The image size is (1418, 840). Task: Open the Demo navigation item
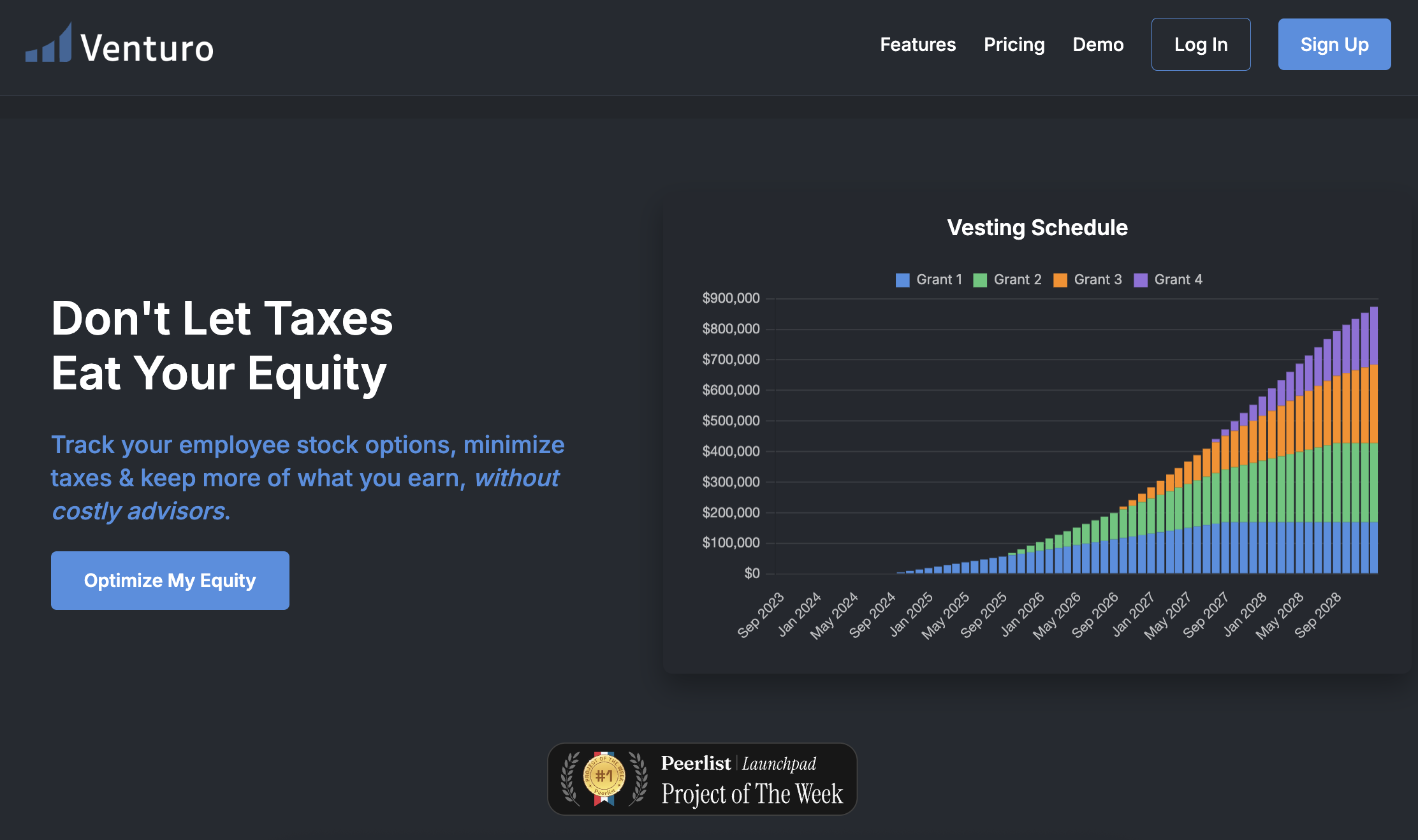point(1098,45)
